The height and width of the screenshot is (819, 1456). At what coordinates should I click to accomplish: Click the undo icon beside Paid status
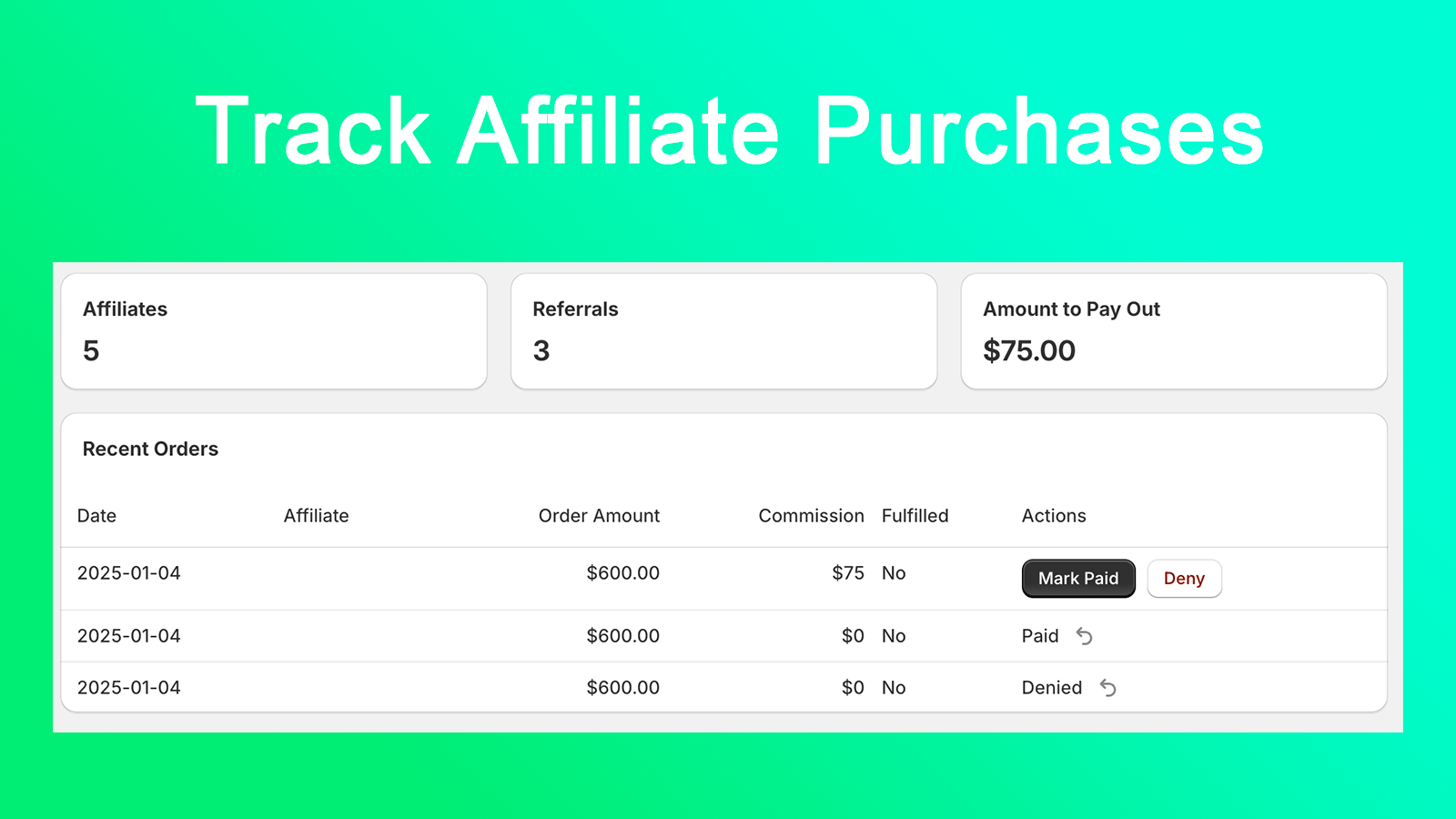[x=1084, y=636]
